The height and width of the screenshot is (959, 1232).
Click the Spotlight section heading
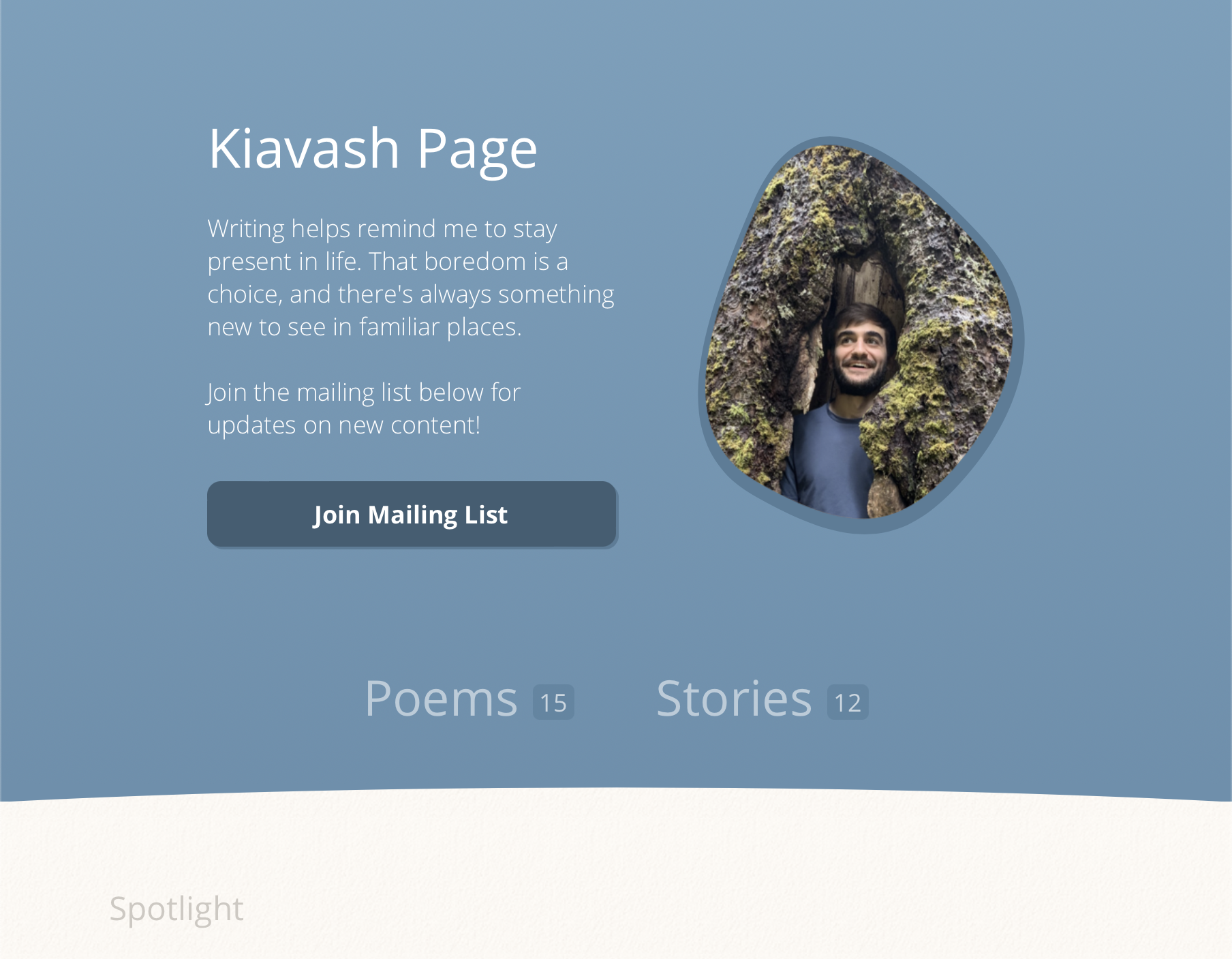click(x=176, y=909)
